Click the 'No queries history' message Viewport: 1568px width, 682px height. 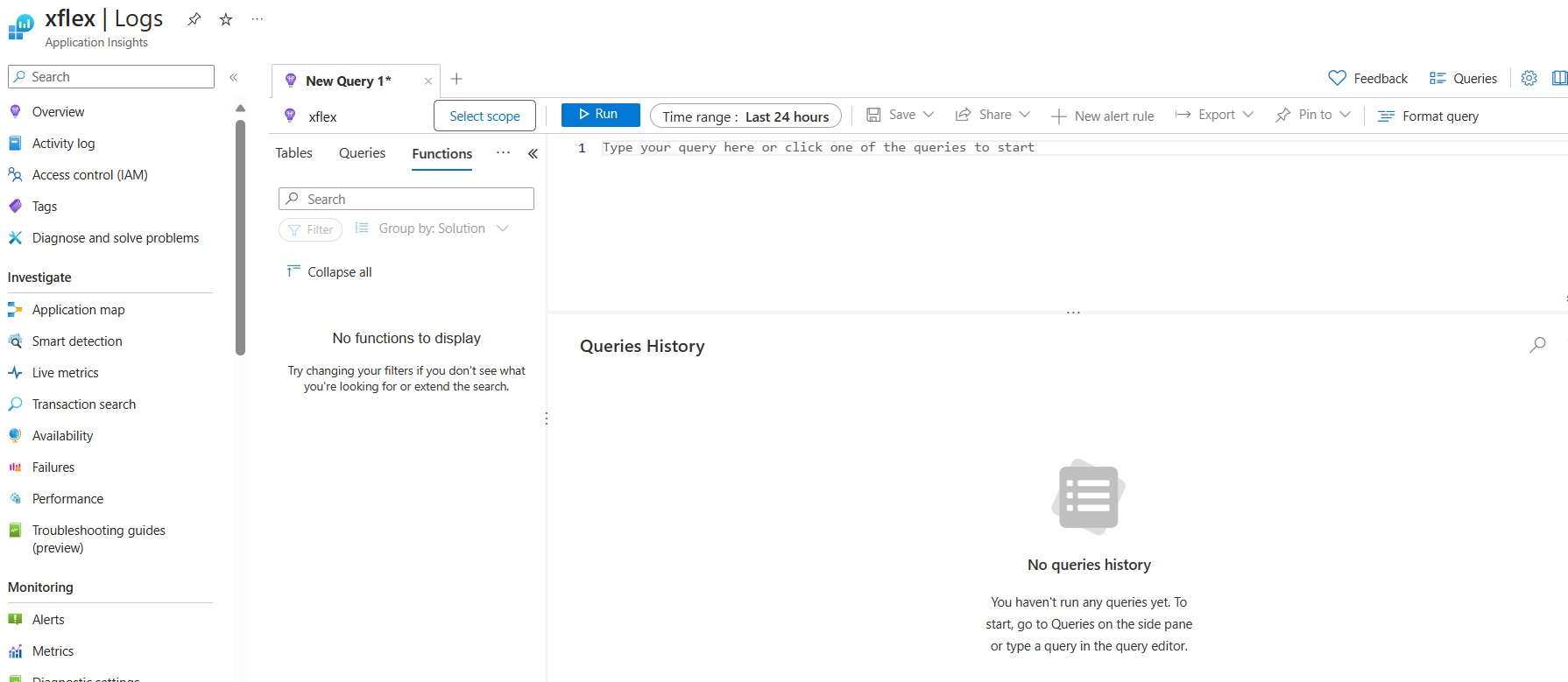point(1089,565)
